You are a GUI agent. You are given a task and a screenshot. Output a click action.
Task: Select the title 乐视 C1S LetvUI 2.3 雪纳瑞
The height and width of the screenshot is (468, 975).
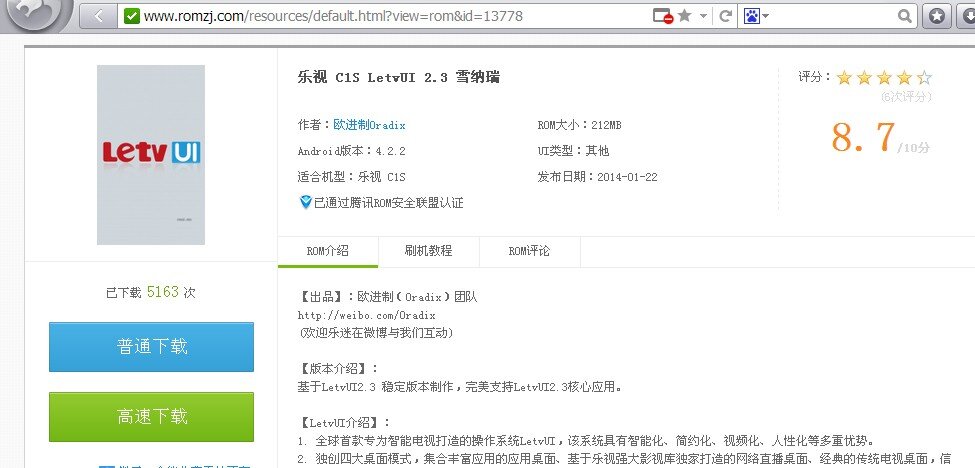tap(399, 78)
